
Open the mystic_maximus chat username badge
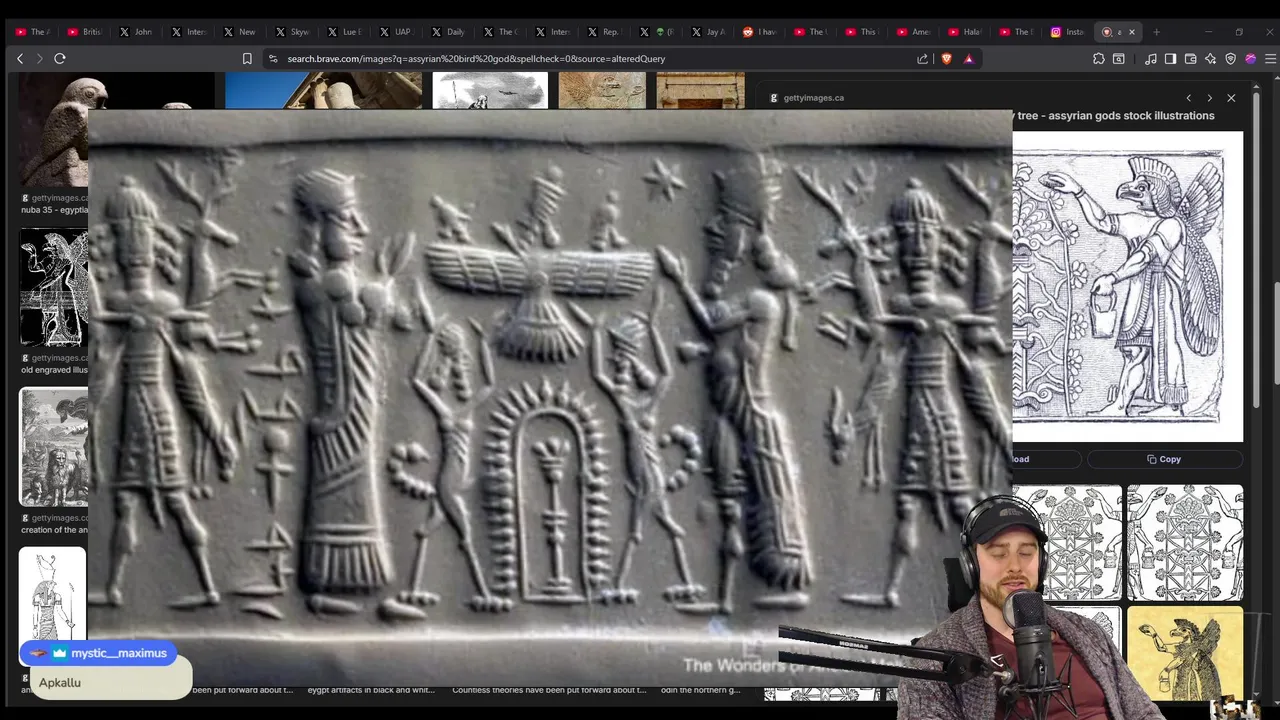99,653
